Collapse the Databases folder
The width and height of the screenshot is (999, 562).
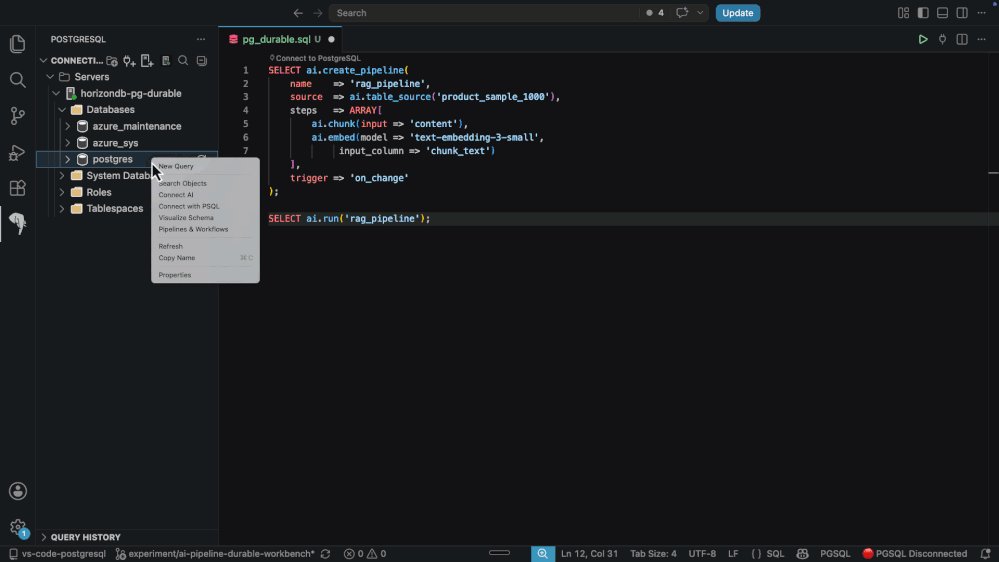pyautogui.click(x=62, y=110)
